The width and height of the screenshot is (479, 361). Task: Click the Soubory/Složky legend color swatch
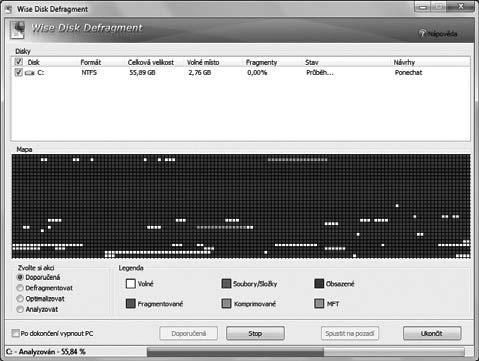point(226,284)
